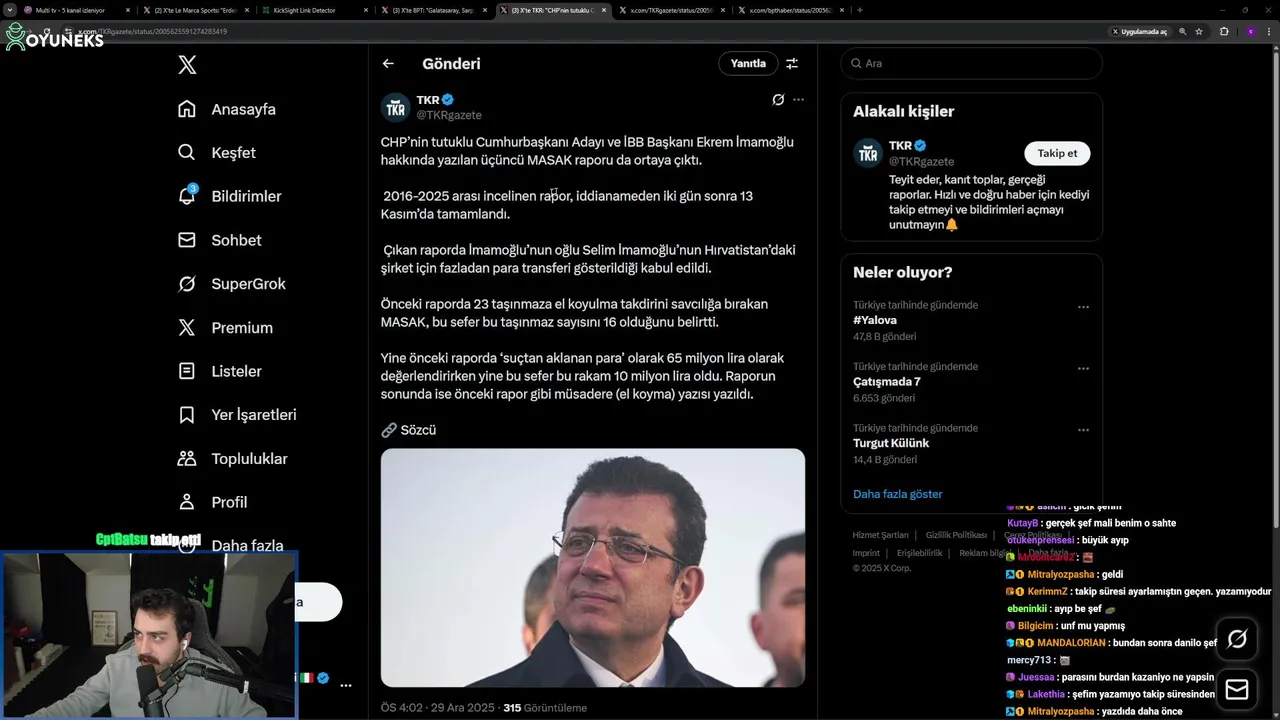Image resolution: width=1280 pixels, height=720 pixels.
Task: Open floating Grok button at bottom right
Action: tap(1237, 639)
